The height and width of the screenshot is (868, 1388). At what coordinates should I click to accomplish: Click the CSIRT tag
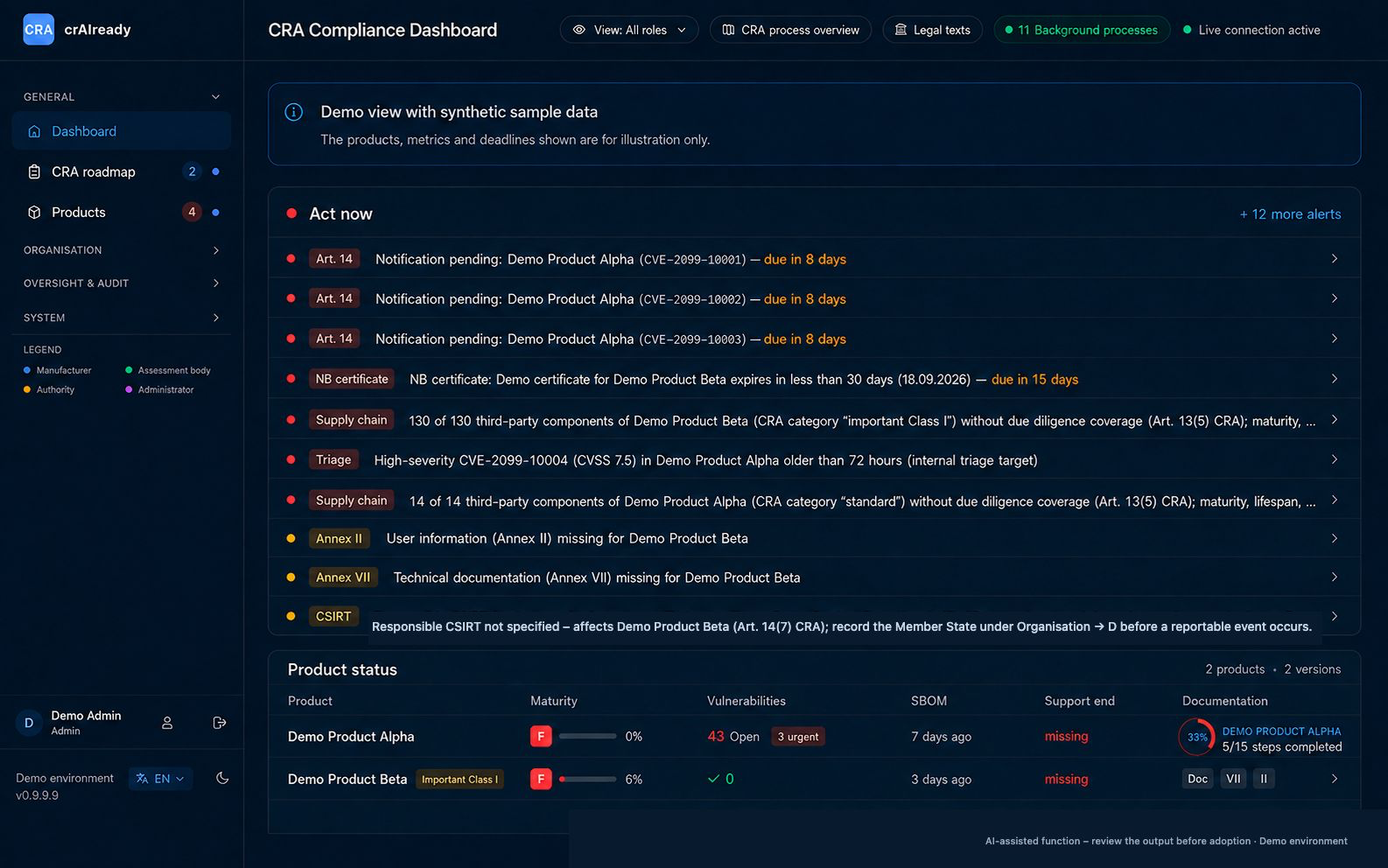pos(333,616)
